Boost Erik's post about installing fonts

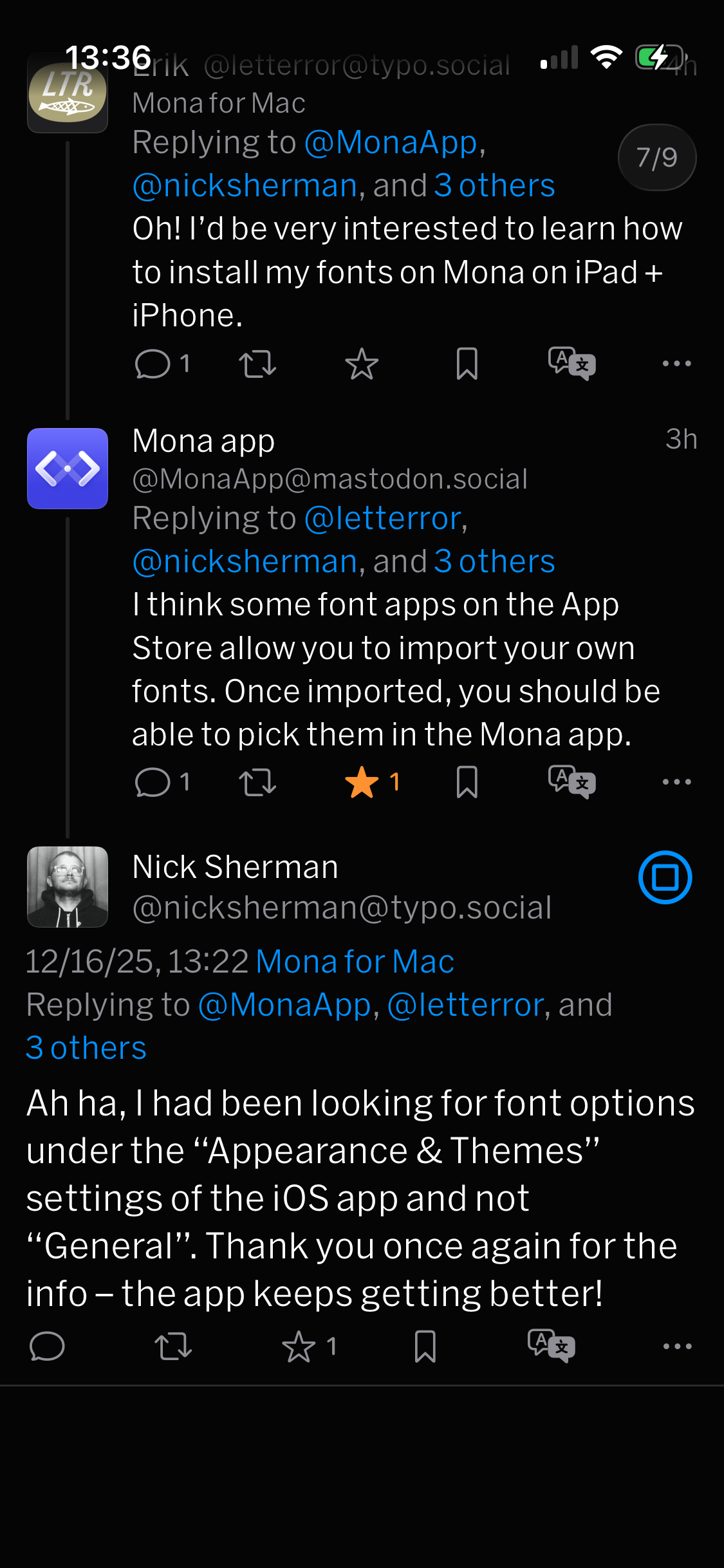[257, 364]
